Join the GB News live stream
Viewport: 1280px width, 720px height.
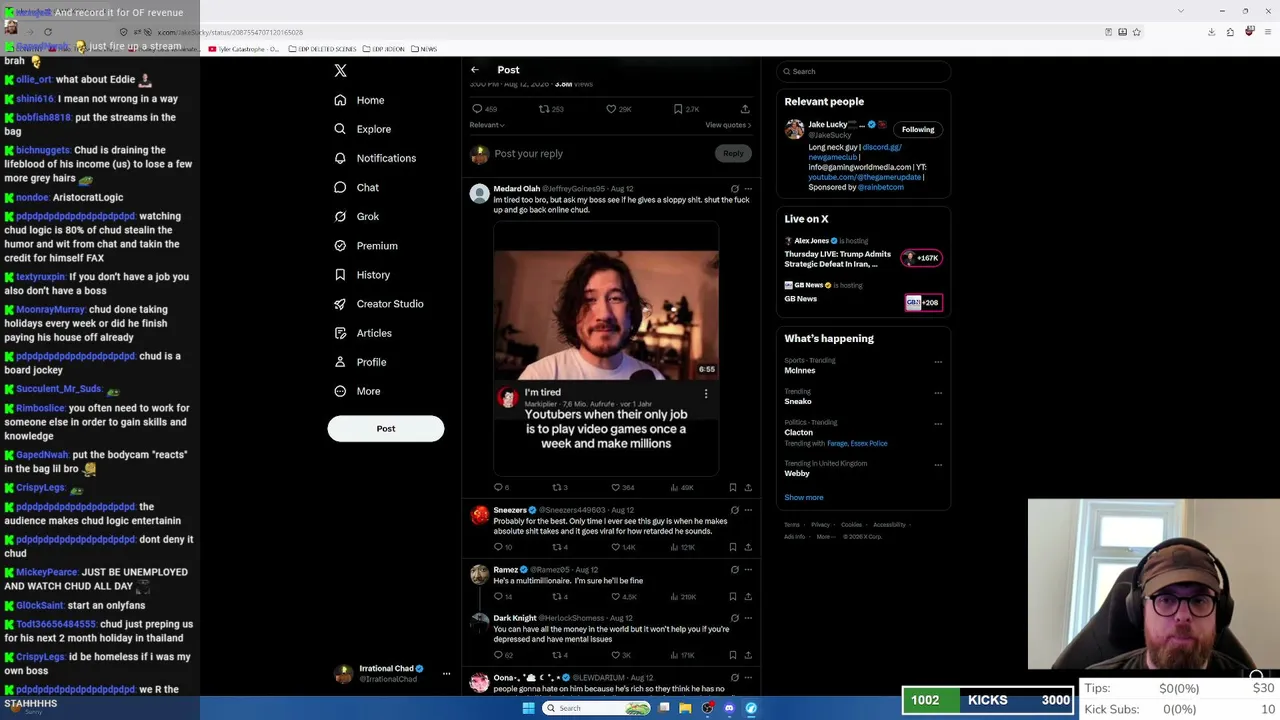(x=922, y=303)
